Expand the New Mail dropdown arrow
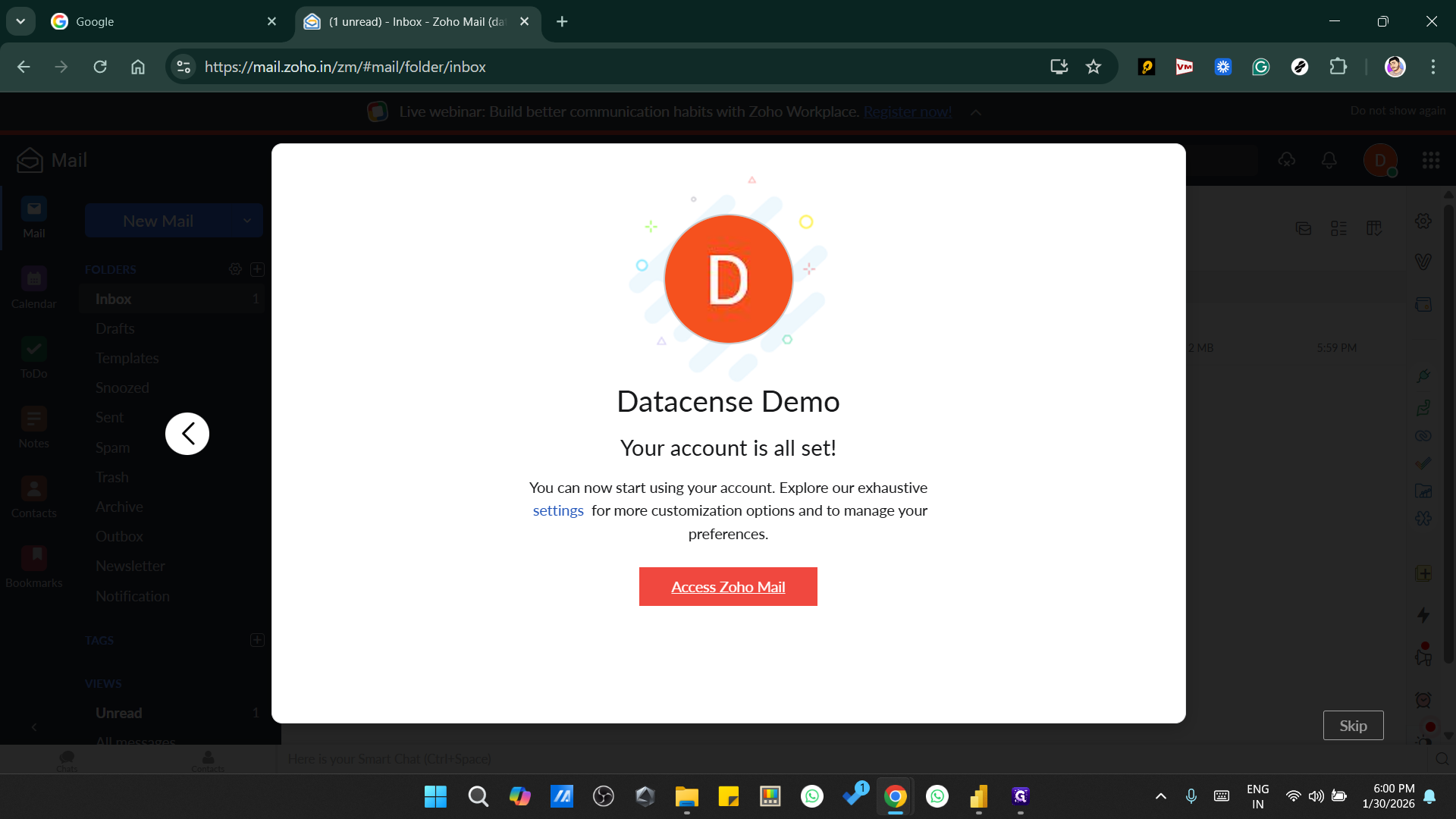 pyautogui.click(x=247, y=221)
